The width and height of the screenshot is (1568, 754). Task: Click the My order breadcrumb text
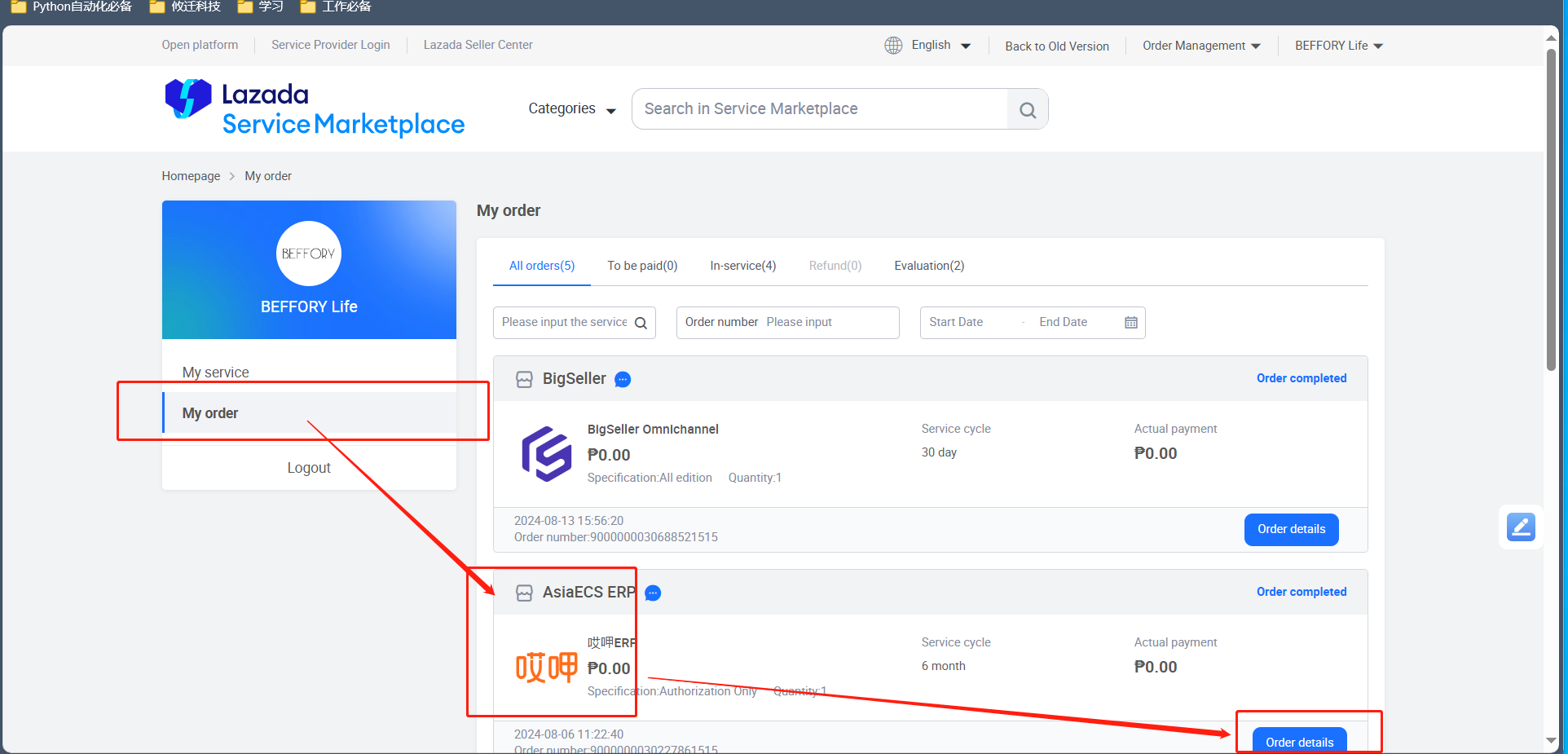pyautogui.click(x=268, y=176)
